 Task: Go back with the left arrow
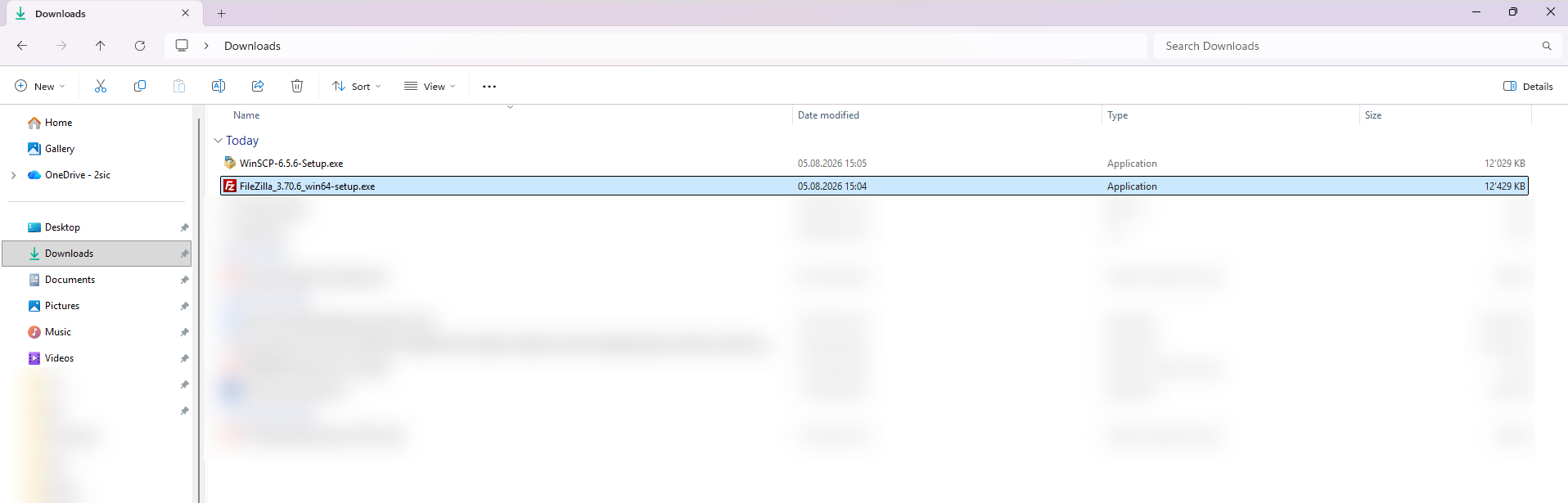point(22,46)
